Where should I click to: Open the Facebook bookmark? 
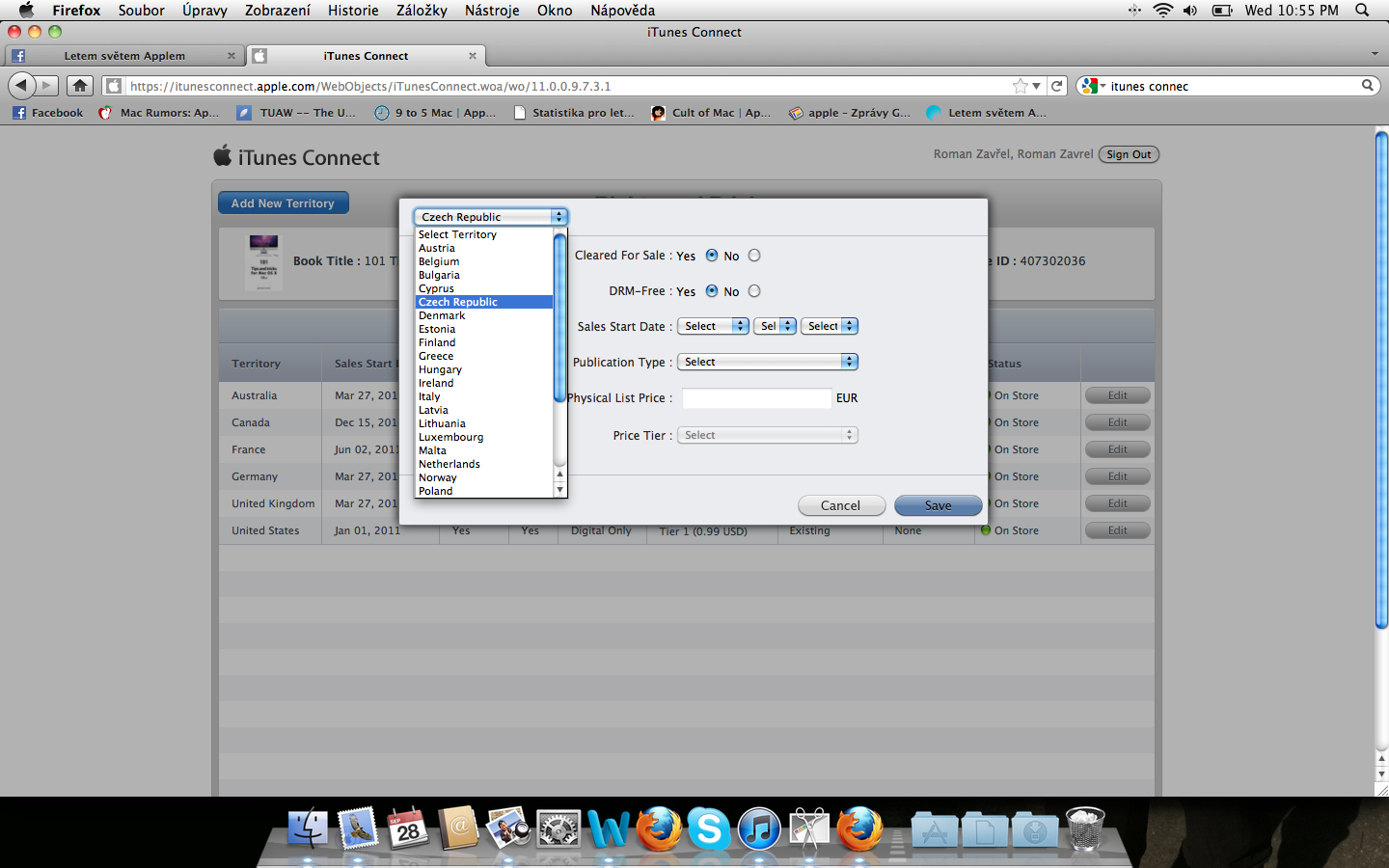pyautogui.click(x=48, y=113)
